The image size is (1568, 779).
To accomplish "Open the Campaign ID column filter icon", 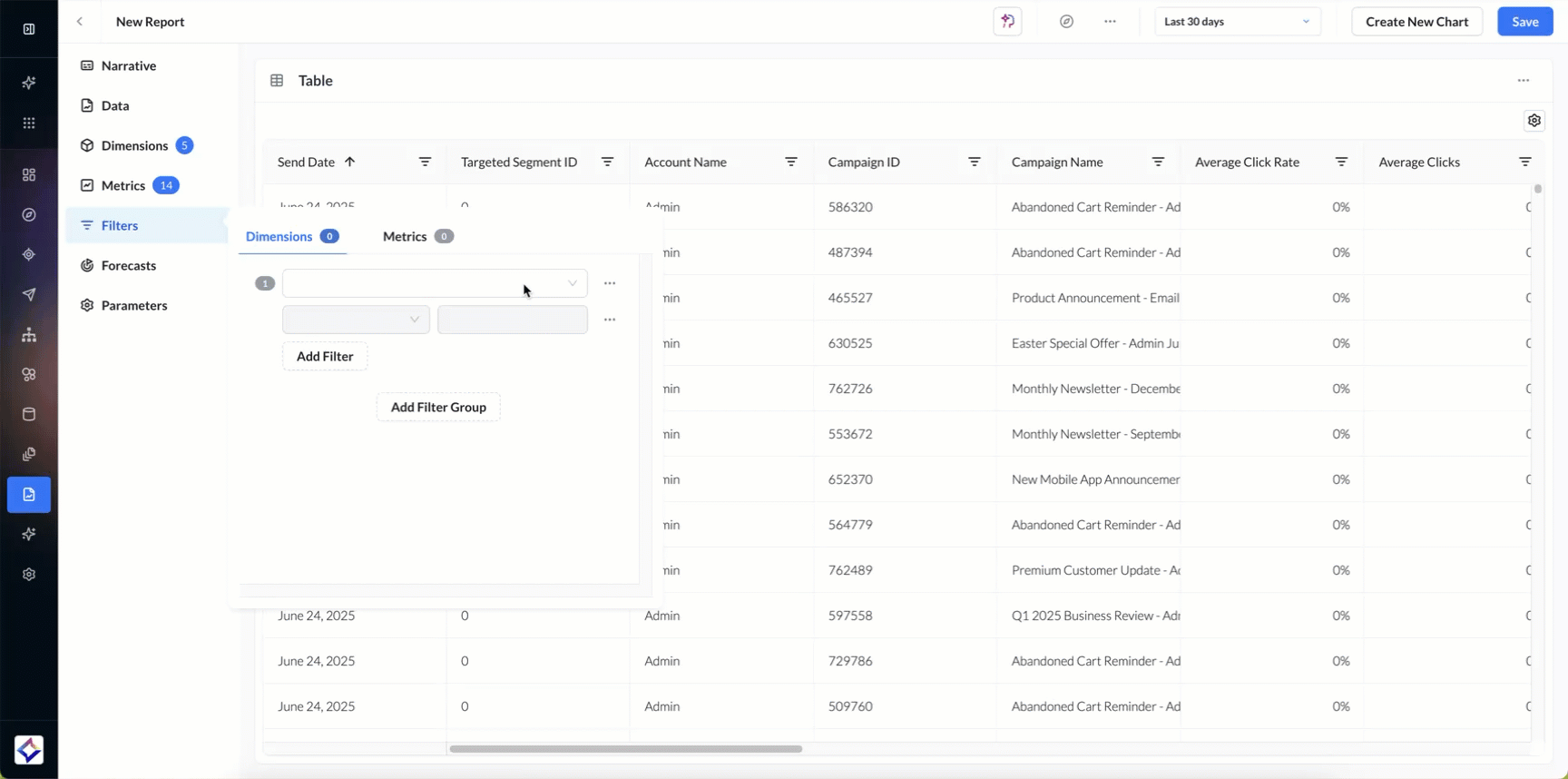I will point(974,162).
